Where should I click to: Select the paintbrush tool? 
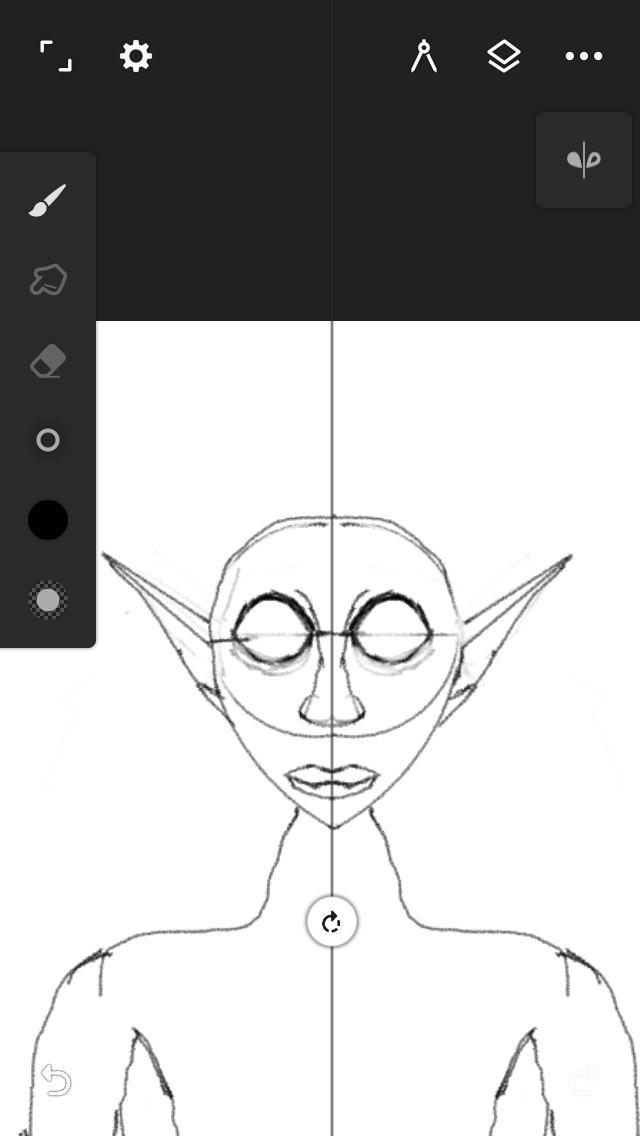tap(48, 201)
